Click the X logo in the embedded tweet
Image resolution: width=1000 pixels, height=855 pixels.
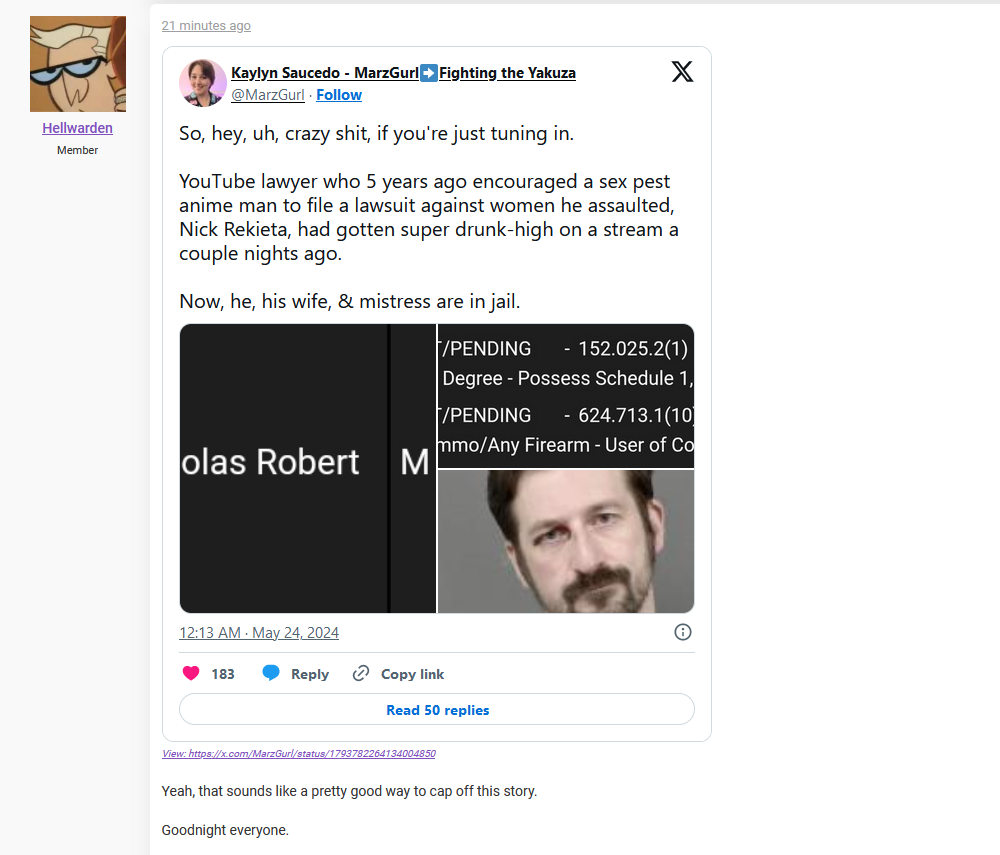coord(682,71)
